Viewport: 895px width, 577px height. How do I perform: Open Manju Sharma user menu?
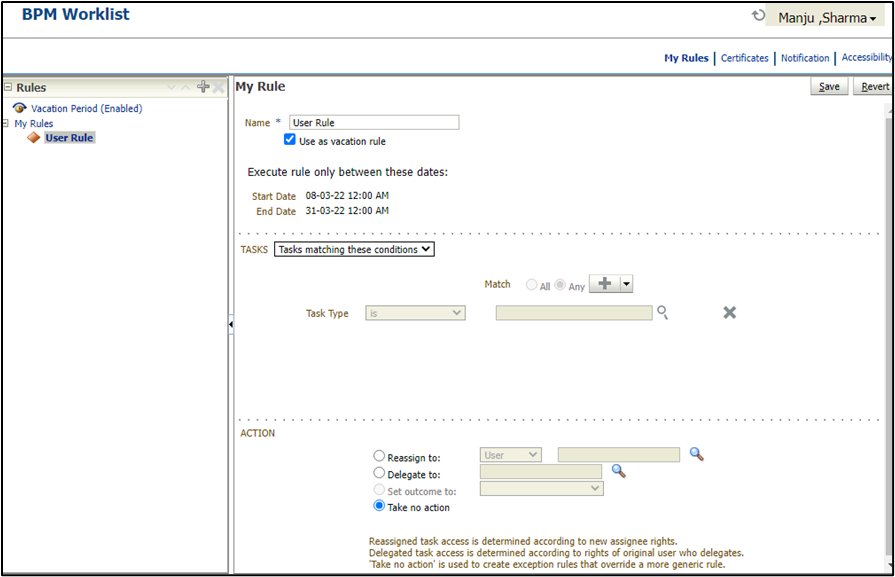[826, 18]
